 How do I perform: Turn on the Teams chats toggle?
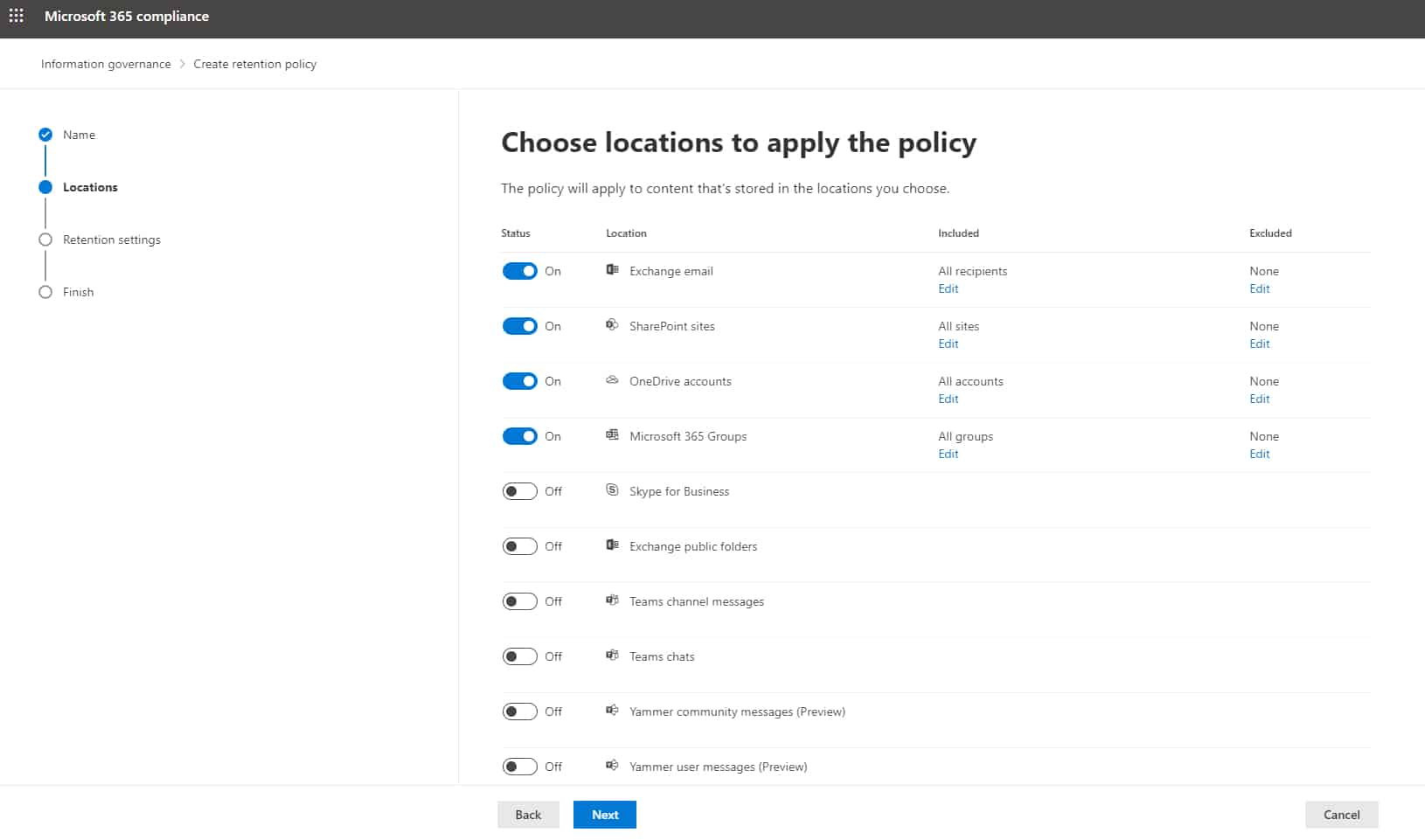point(519,656)
